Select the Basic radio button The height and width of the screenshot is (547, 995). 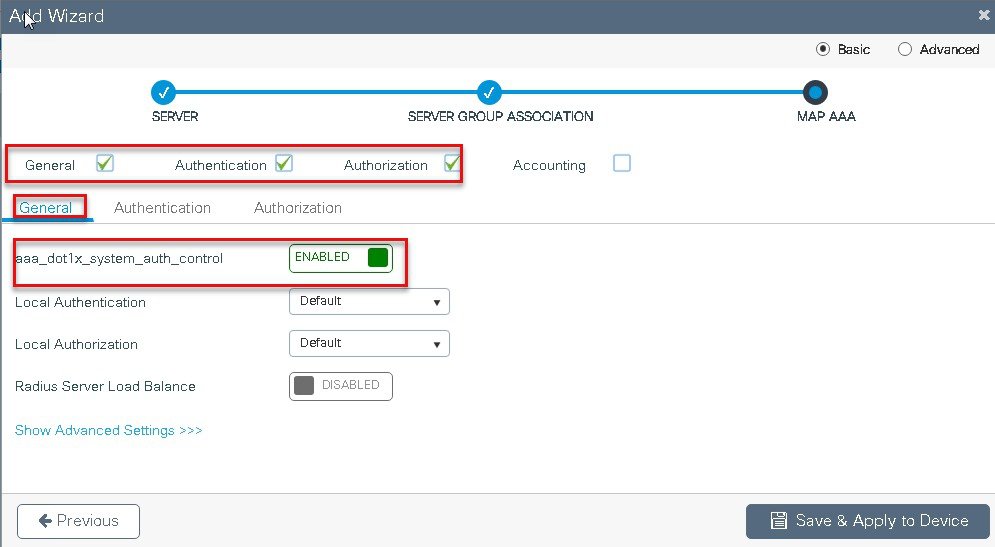(x=823, y=49)
